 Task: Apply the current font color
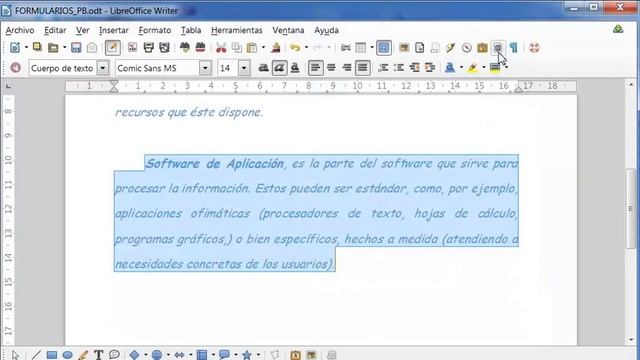pos(450,68)
